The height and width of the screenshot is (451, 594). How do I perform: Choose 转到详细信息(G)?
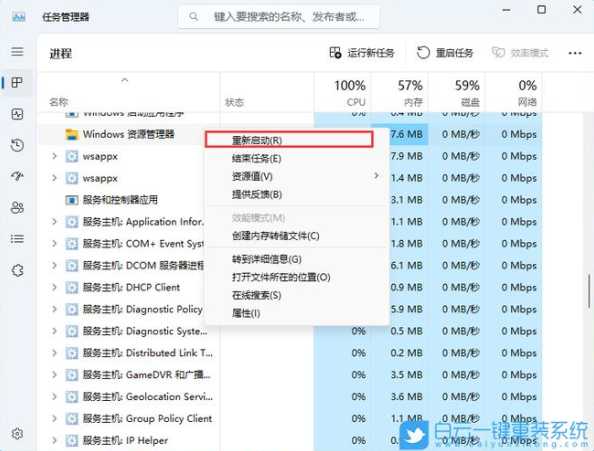pyautogui.click(x=297, y=259)
